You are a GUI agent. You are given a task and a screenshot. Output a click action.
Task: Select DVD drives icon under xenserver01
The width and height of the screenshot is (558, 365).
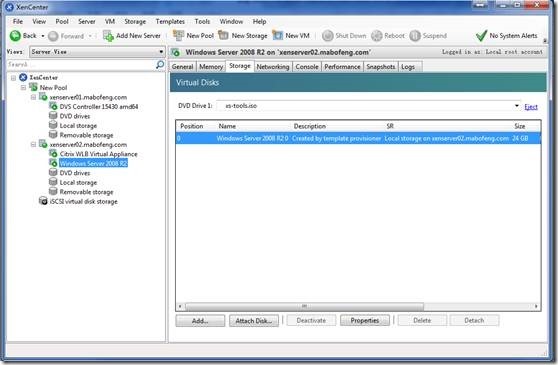[53, 116]
